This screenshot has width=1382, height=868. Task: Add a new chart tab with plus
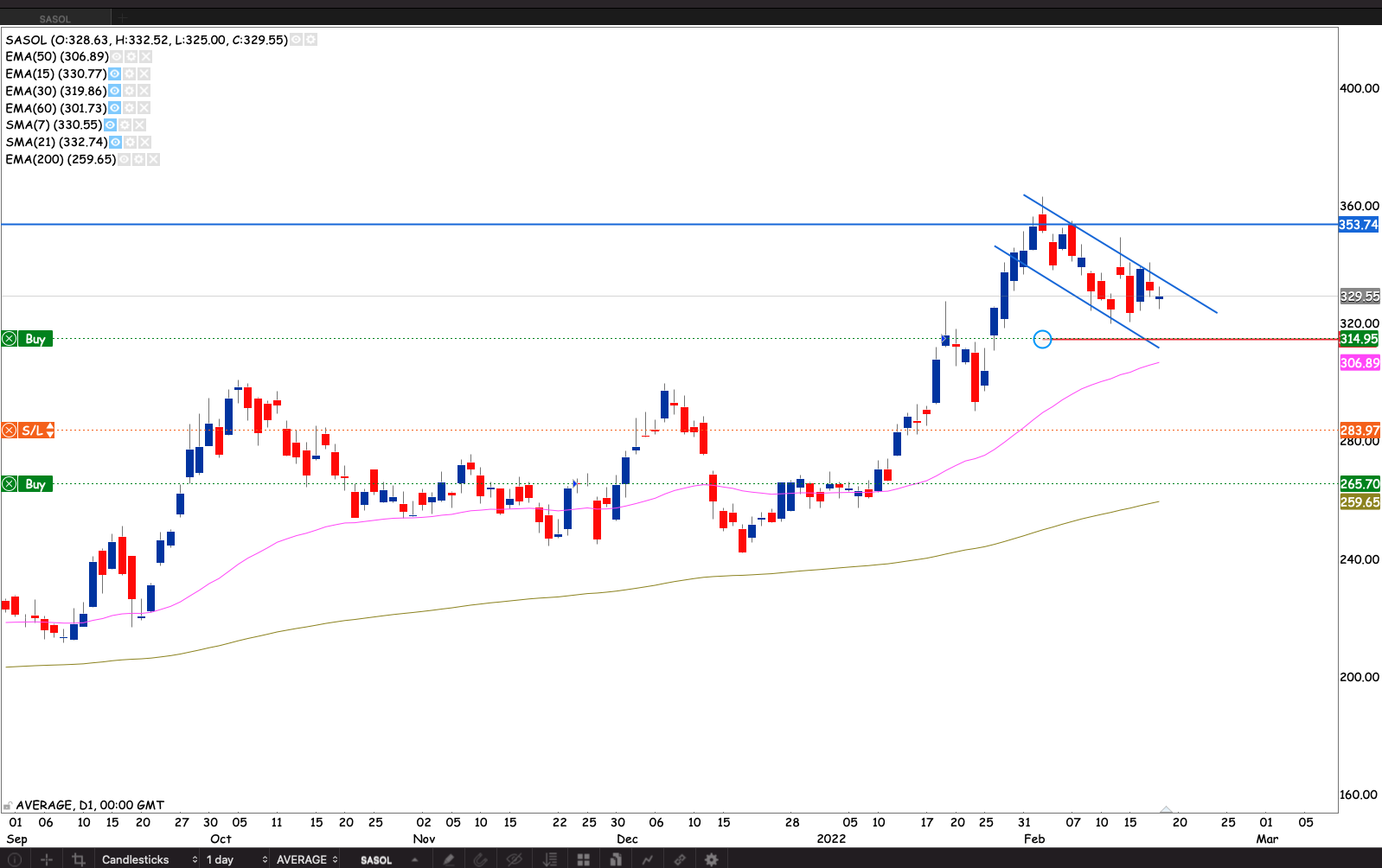[123, 18]
